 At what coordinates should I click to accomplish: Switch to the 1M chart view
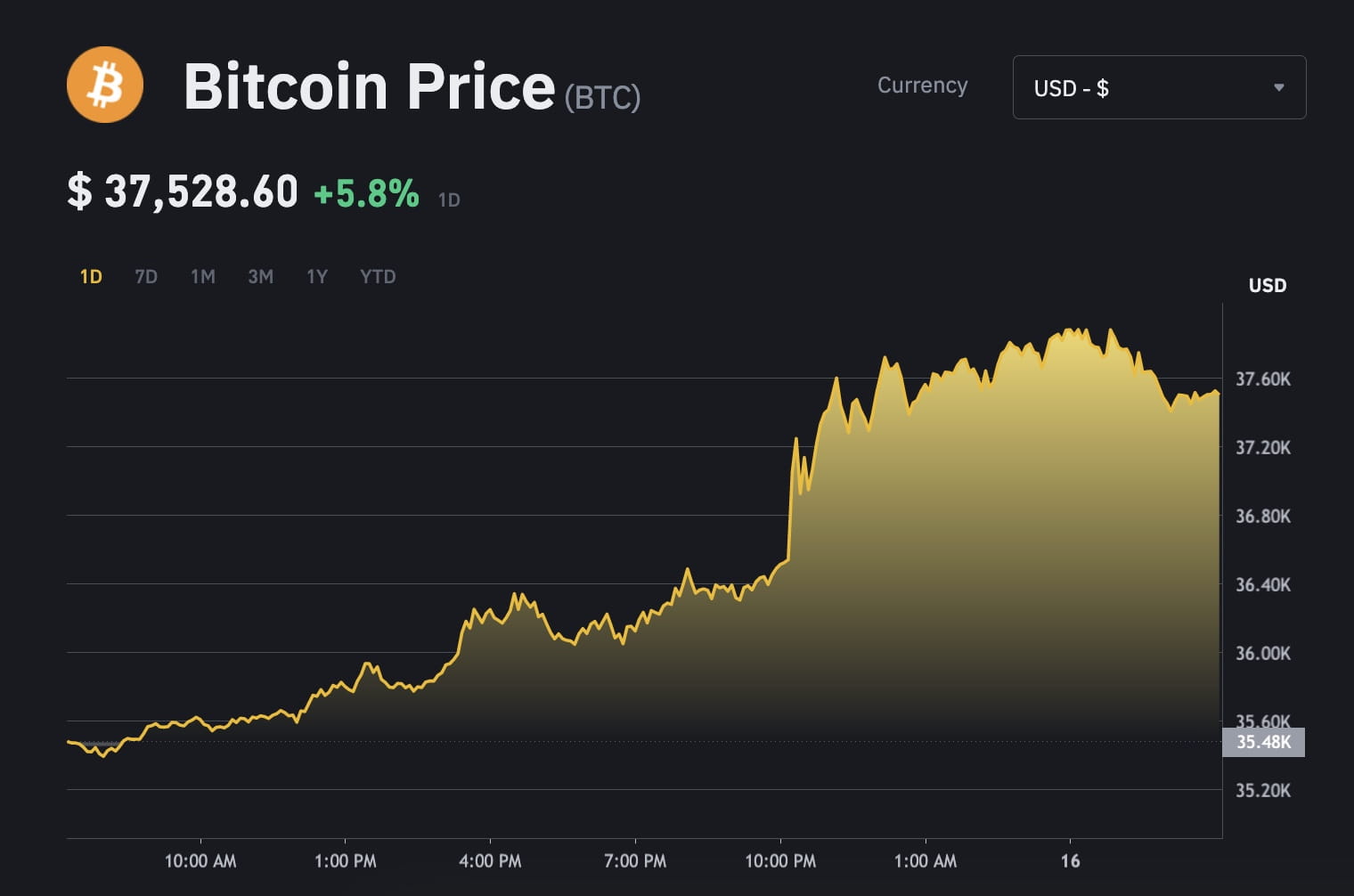click(x=203, y=276)
